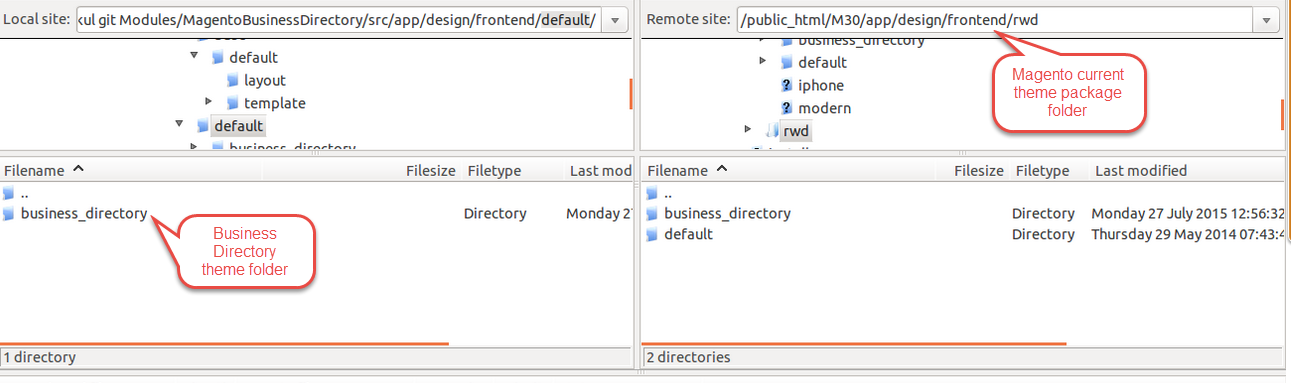Click default folder icon in remote file list
Image resolution: width=1291 pixels, height=383 pixels.
(653, 234)
